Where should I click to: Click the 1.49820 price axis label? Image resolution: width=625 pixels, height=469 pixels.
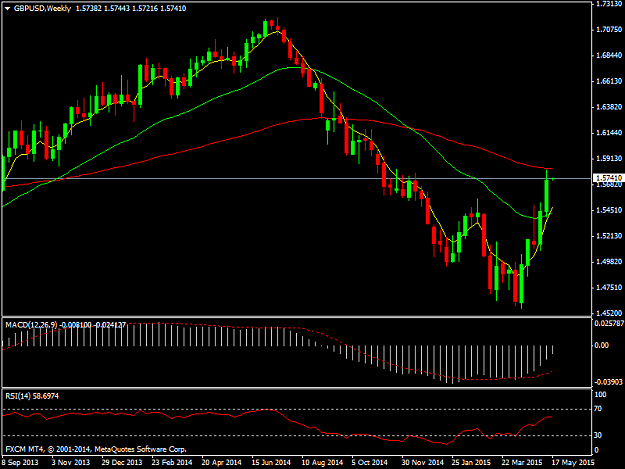click(609, 261)
